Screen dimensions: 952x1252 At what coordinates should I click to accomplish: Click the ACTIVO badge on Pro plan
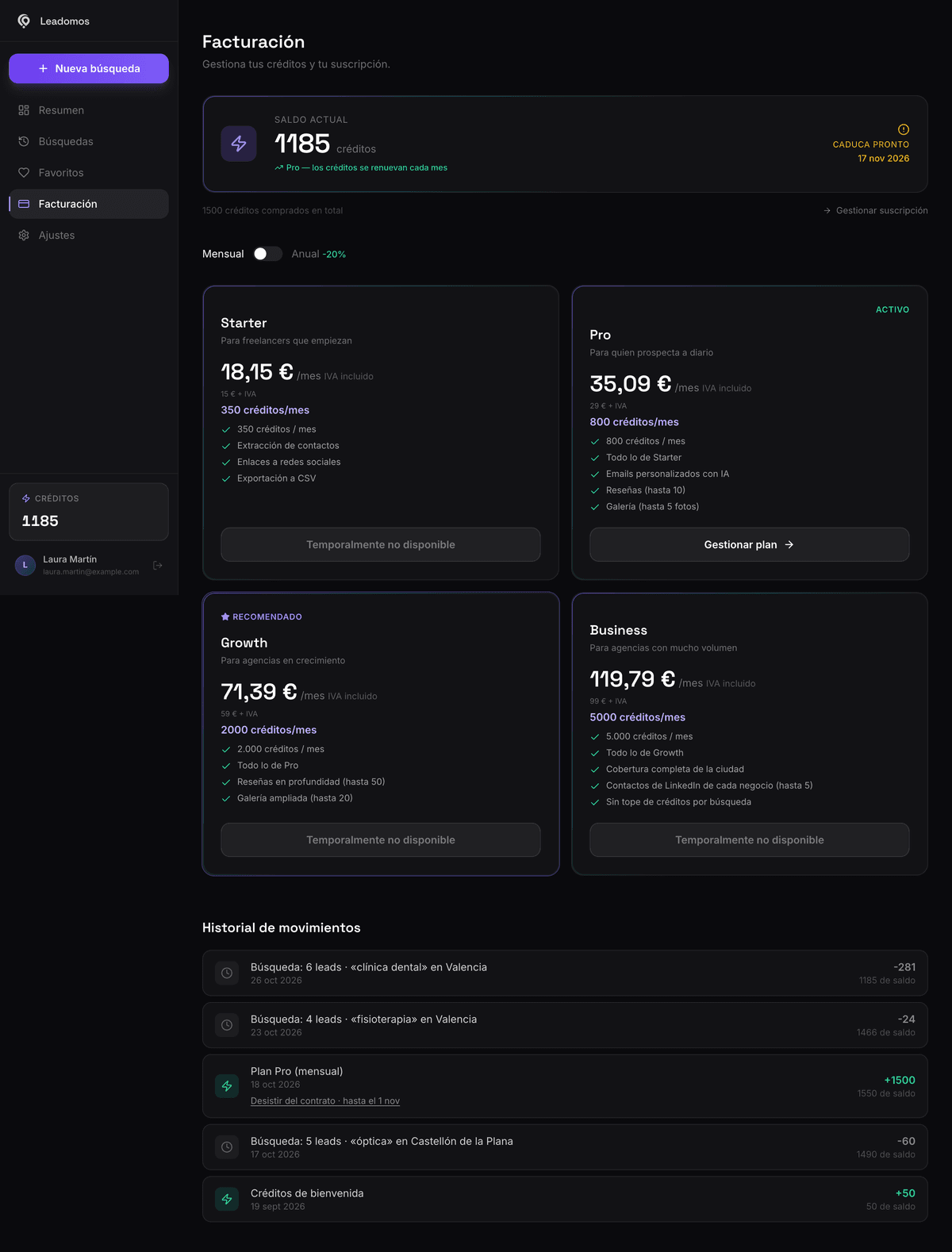point(892,309)
